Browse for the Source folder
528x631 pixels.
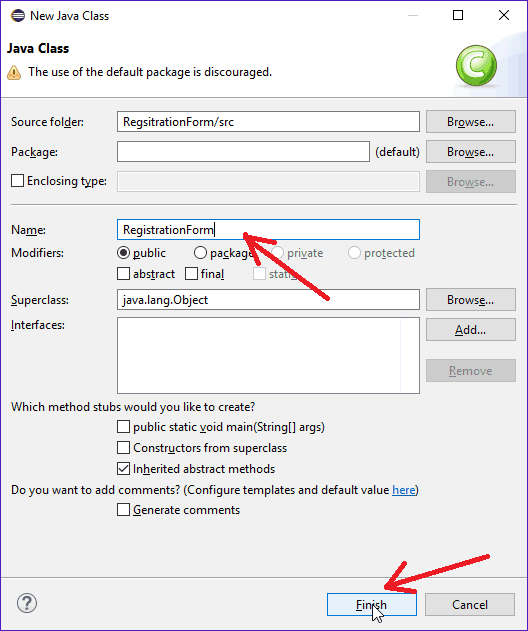pos(471,122)
